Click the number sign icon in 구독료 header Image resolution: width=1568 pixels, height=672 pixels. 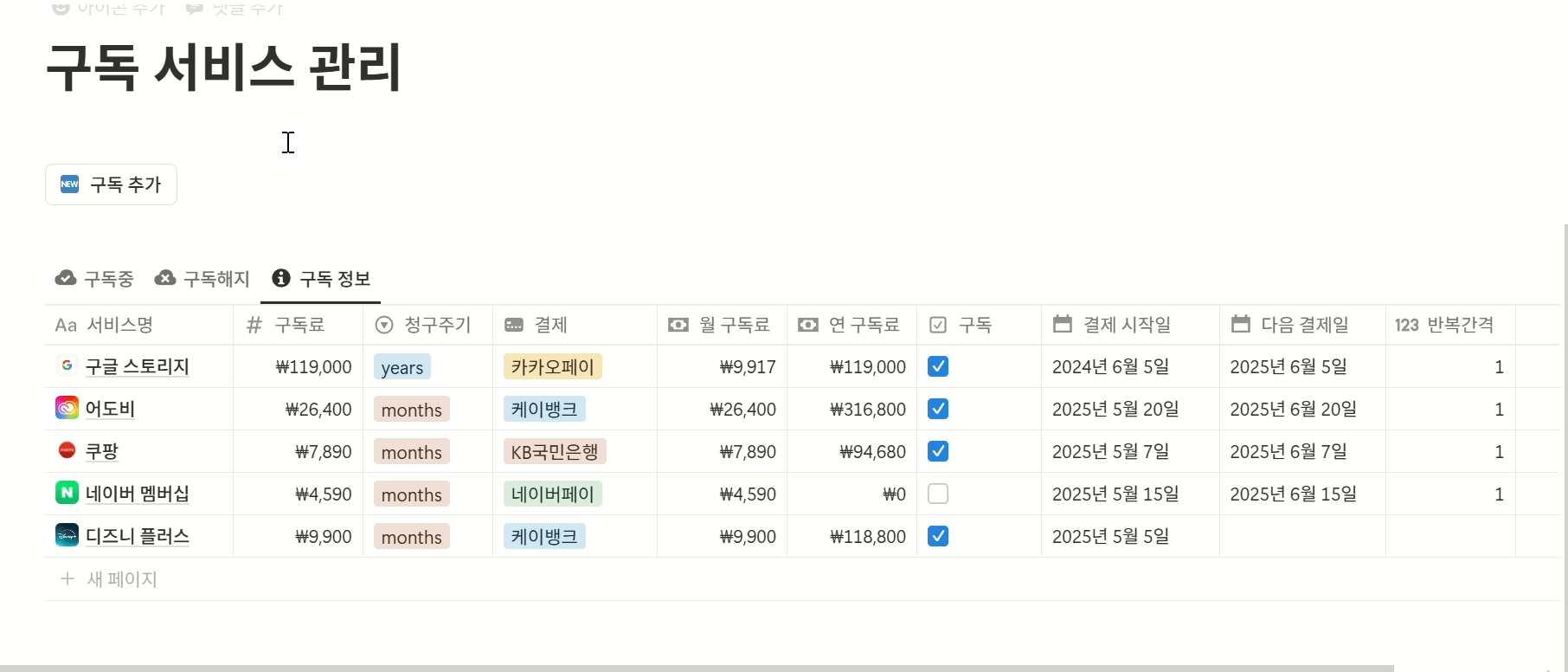point(254,326)
